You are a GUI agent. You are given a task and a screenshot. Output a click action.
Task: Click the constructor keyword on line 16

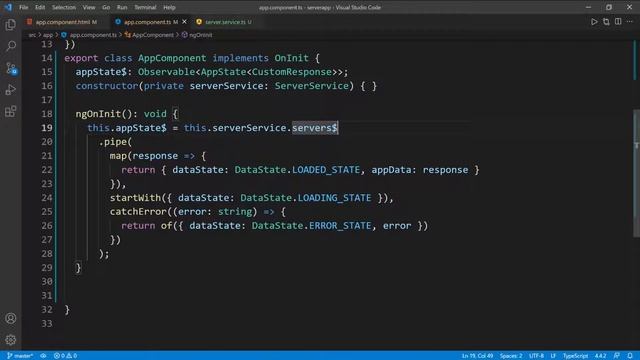[x=107, y=86]
